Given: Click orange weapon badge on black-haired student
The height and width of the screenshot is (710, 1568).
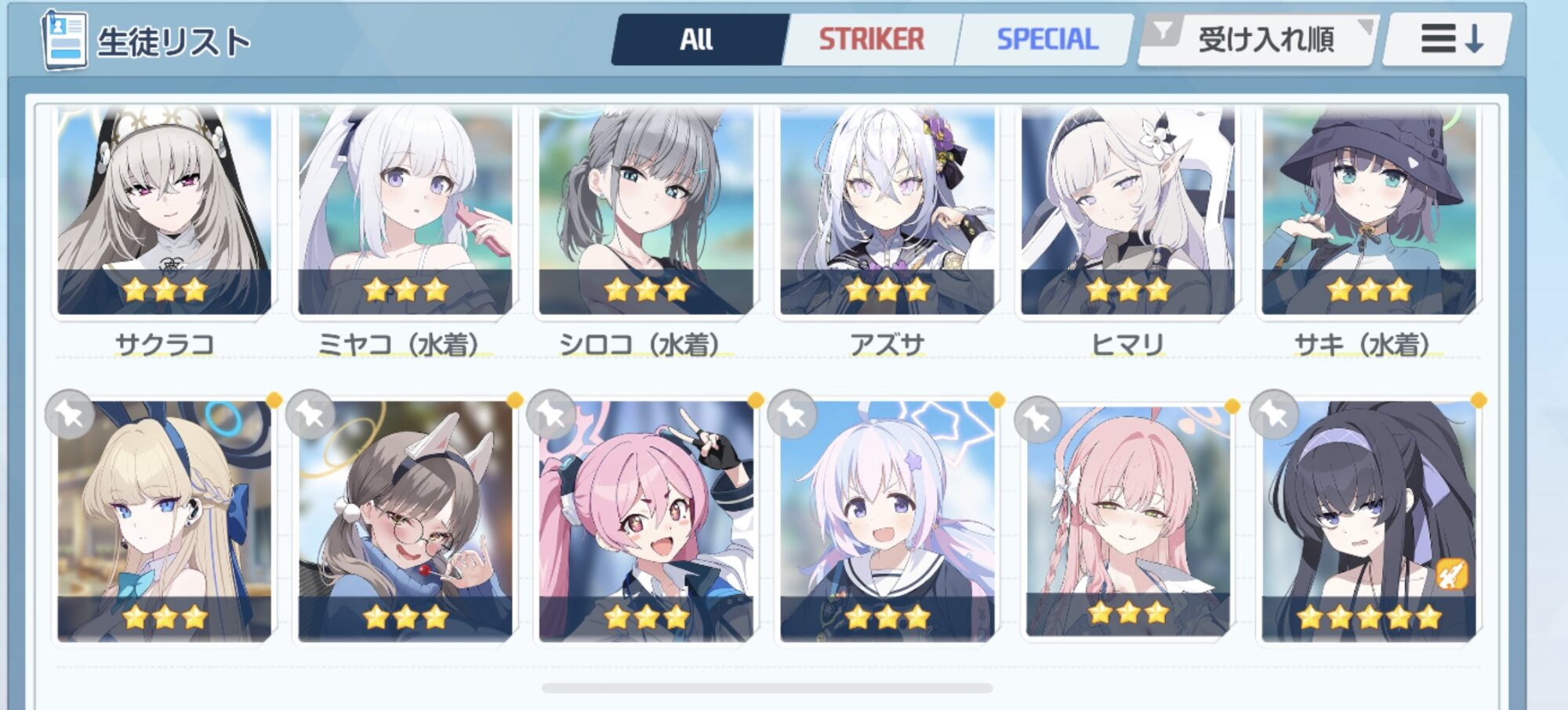Looking at the screenshot, I should [1451, 574].
